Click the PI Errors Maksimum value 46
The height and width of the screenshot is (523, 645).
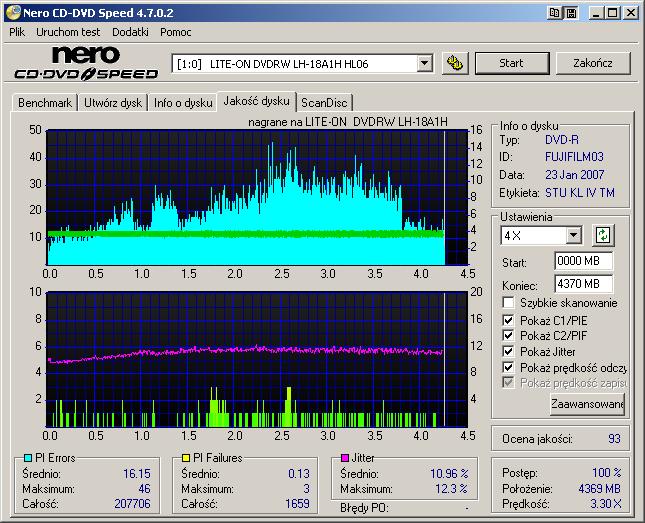[x=144, y=489]
